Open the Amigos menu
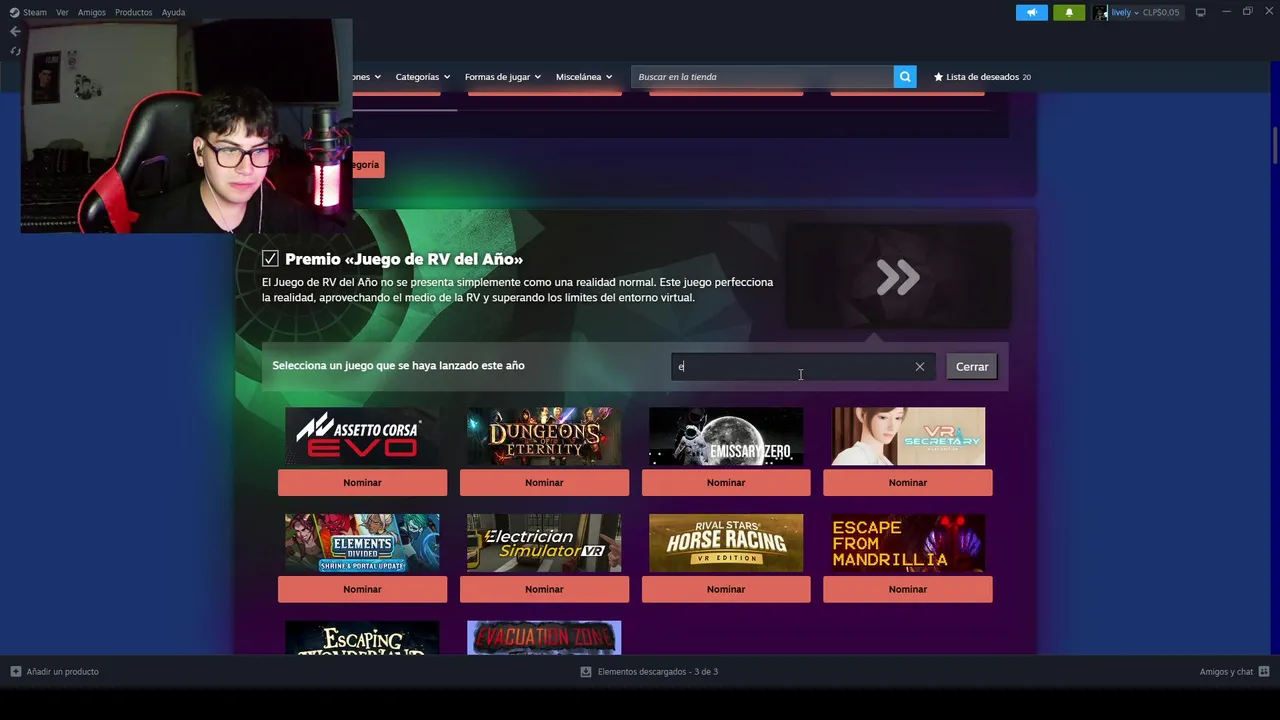The height and width of the screenshot is (720, 1280). (x=92, y=12)
